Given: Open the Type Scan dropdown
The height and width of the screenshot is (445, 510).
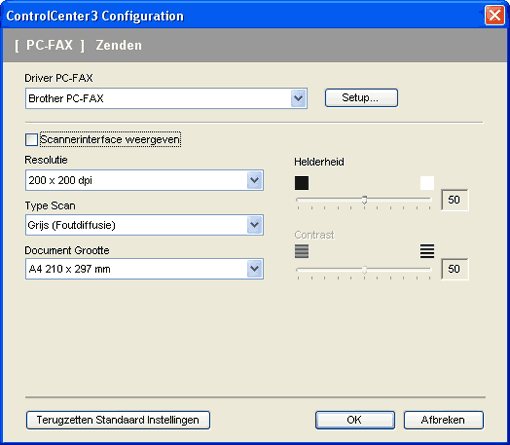Looking at the screenshot, I should point(144,225).
